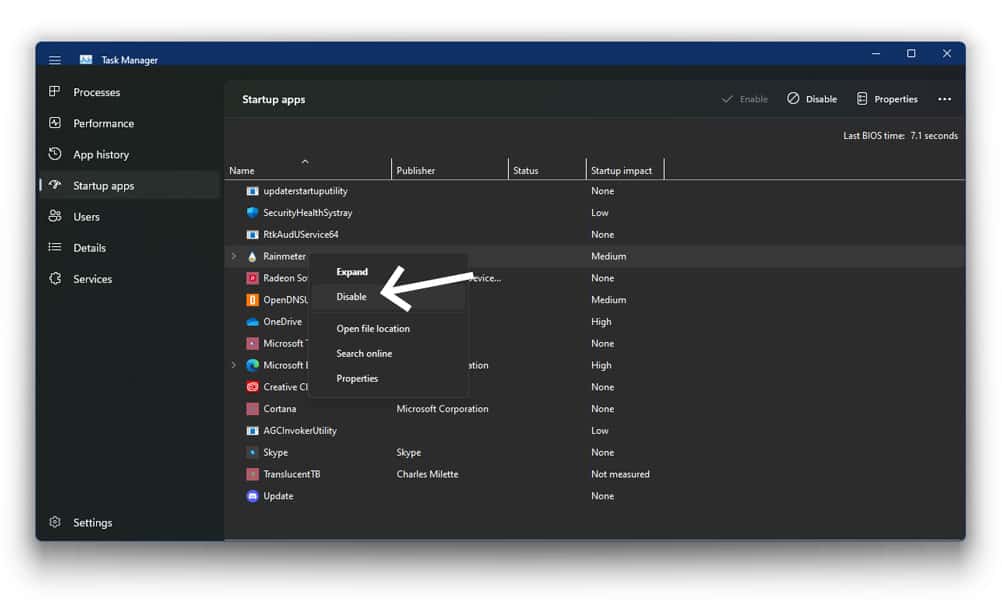The height and width of the screenshot is (600, 1002).
Task: Click the updaterstartuputility app icon
Action: tap(252, 191)
